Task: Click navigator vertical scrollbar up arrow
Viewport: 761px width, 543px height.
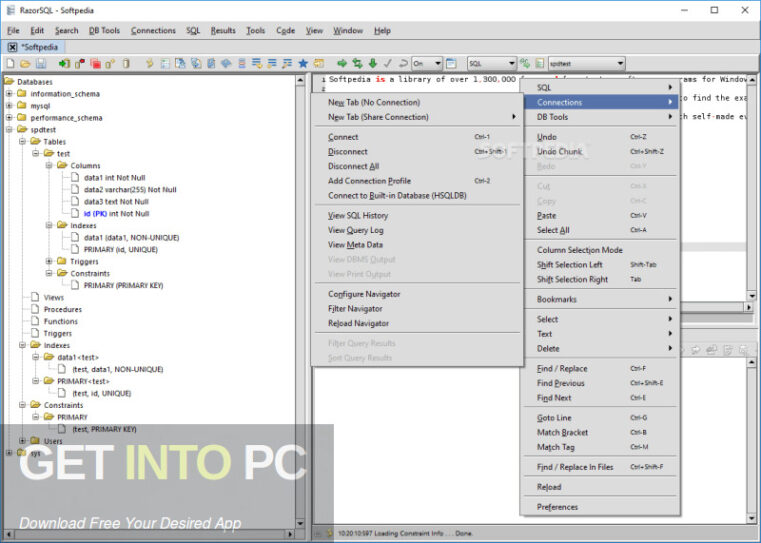Action: point(300,80)
